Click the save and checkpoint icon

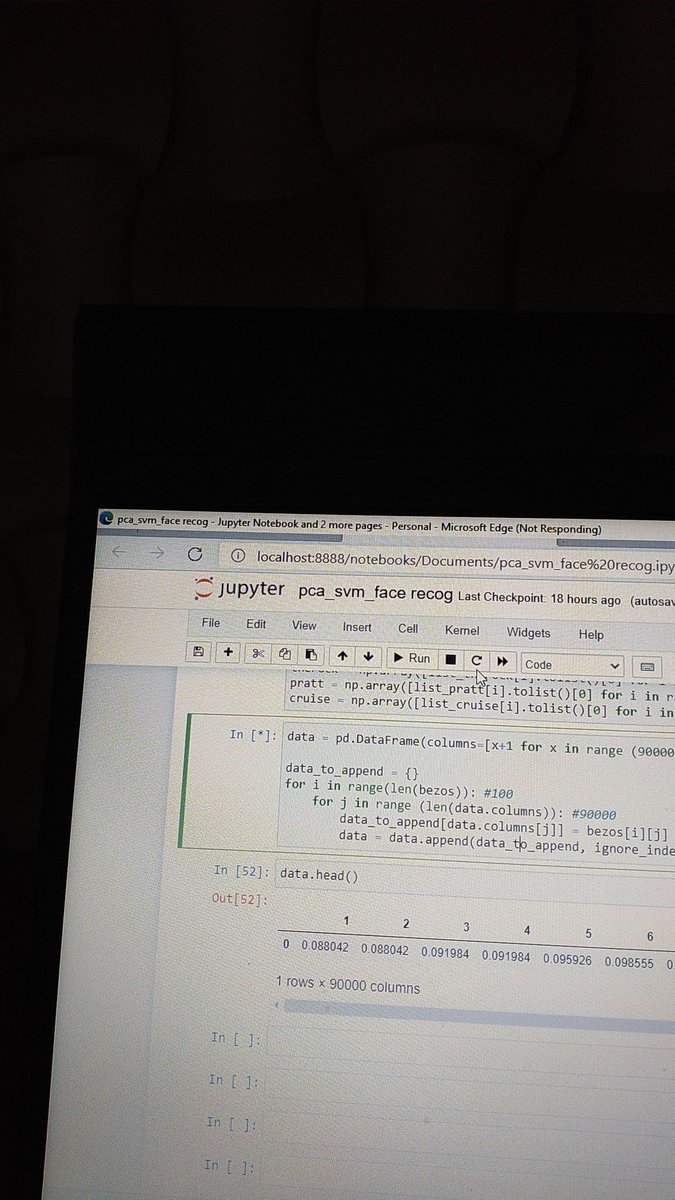[198, 652]
